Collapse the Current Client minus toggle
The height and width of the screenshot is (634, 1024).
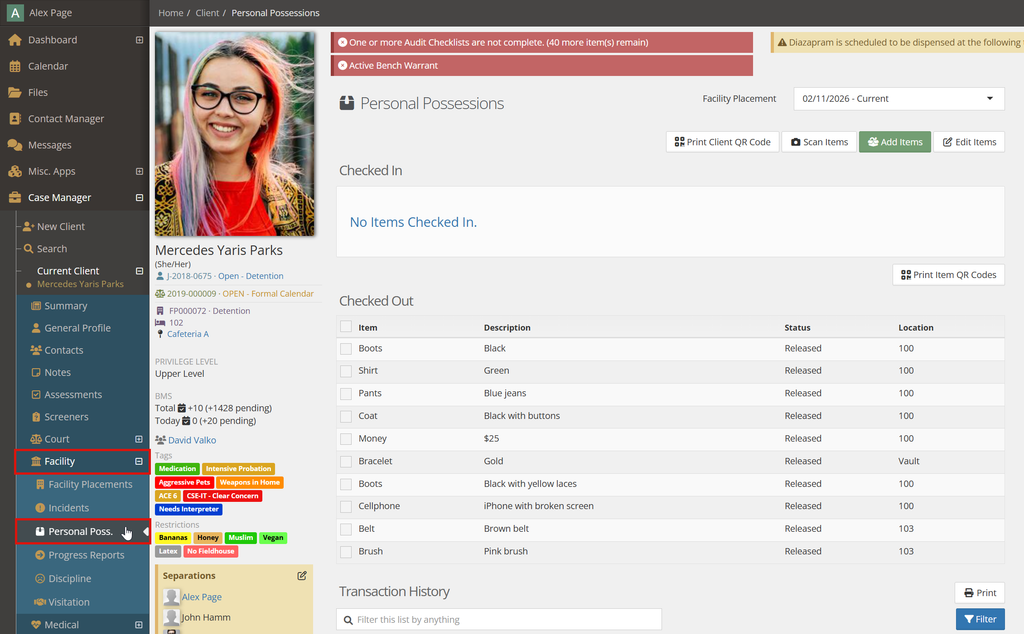pos(139,271)
